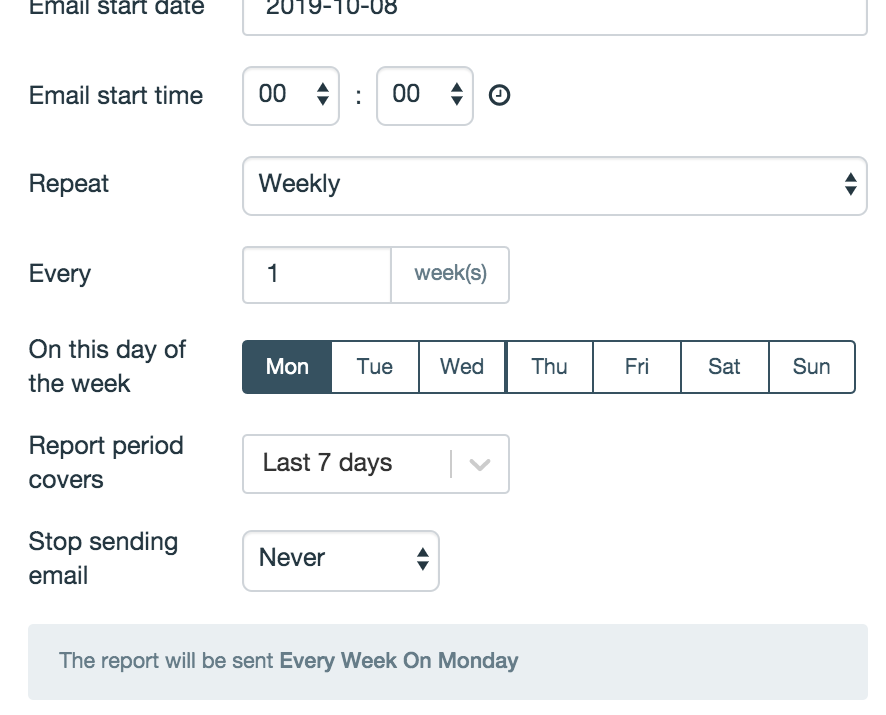Pick Sun in the weekday selector
The height and width of the screenshot is (715, 886).
[812, 367]
